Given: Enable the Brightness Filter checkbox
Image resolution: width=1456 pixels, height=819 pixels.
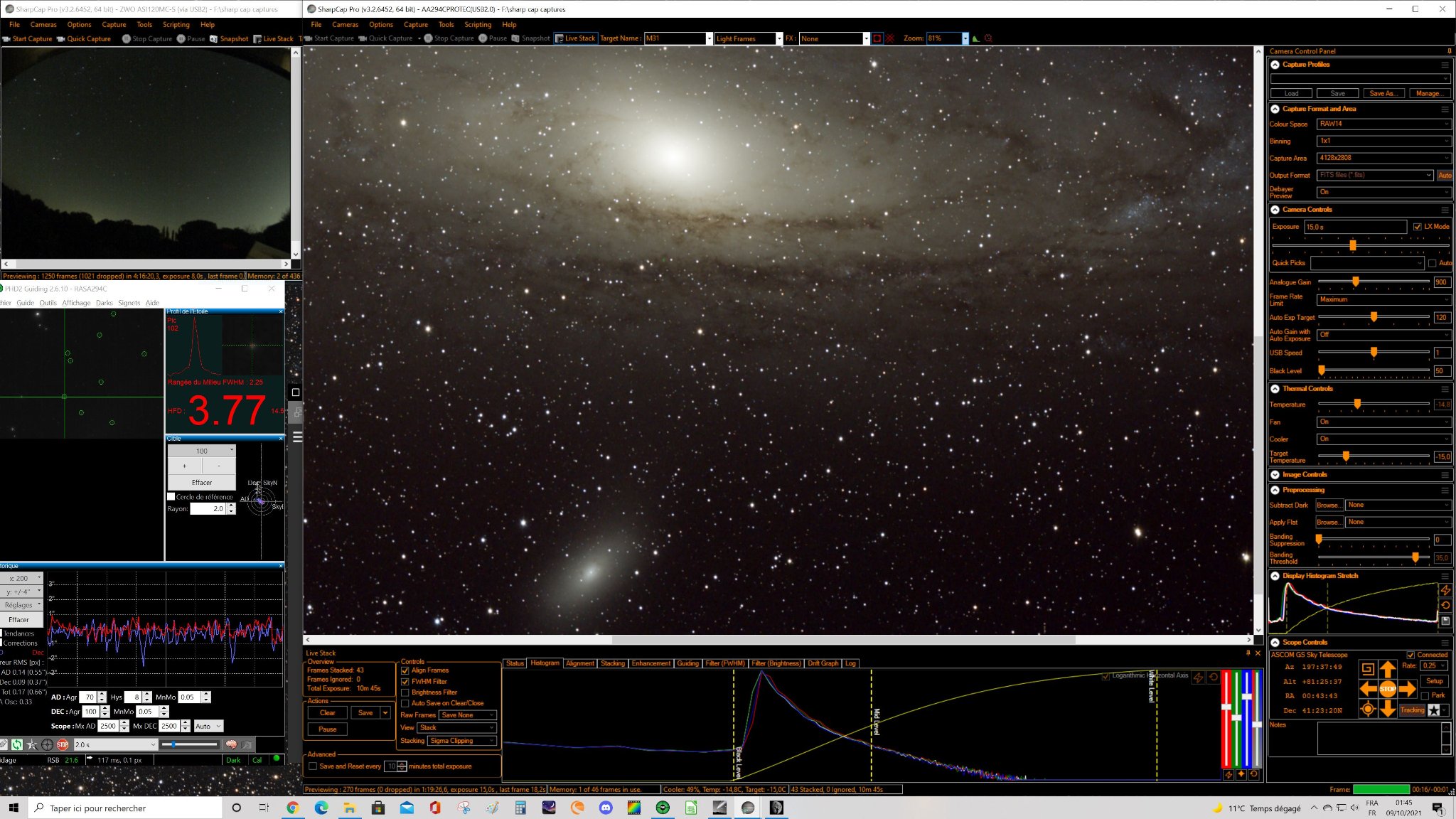Looking at the screenshot, I should (405, 692).
